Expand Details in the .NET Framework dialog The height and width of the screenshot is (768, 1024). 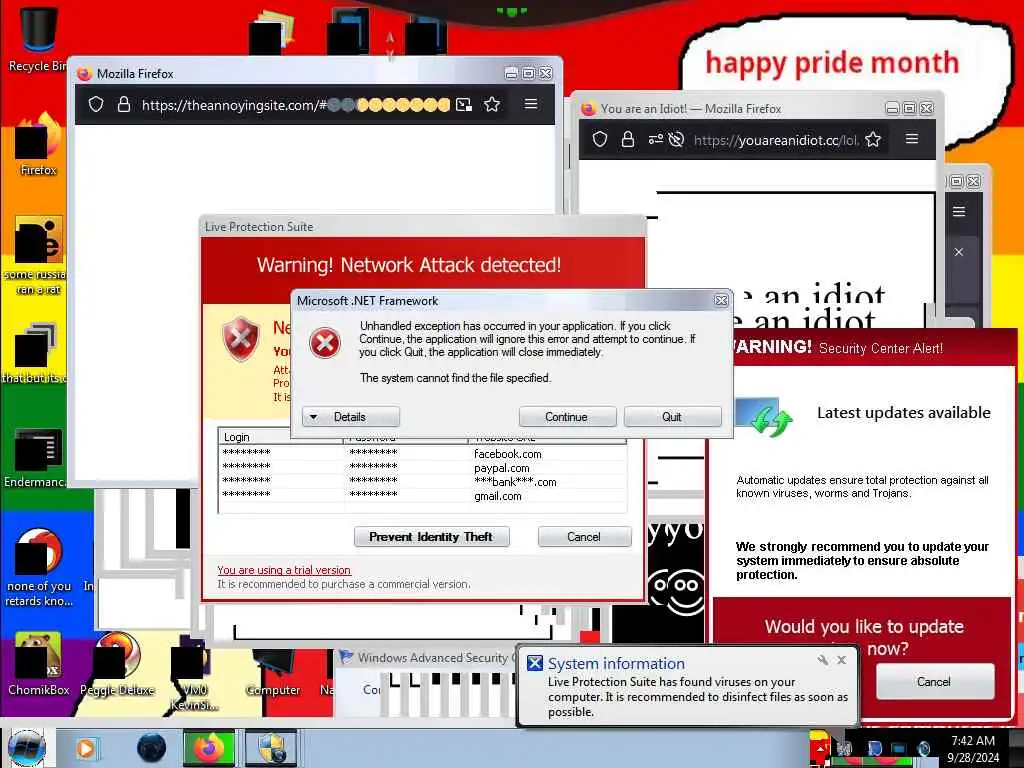point(351,417)
